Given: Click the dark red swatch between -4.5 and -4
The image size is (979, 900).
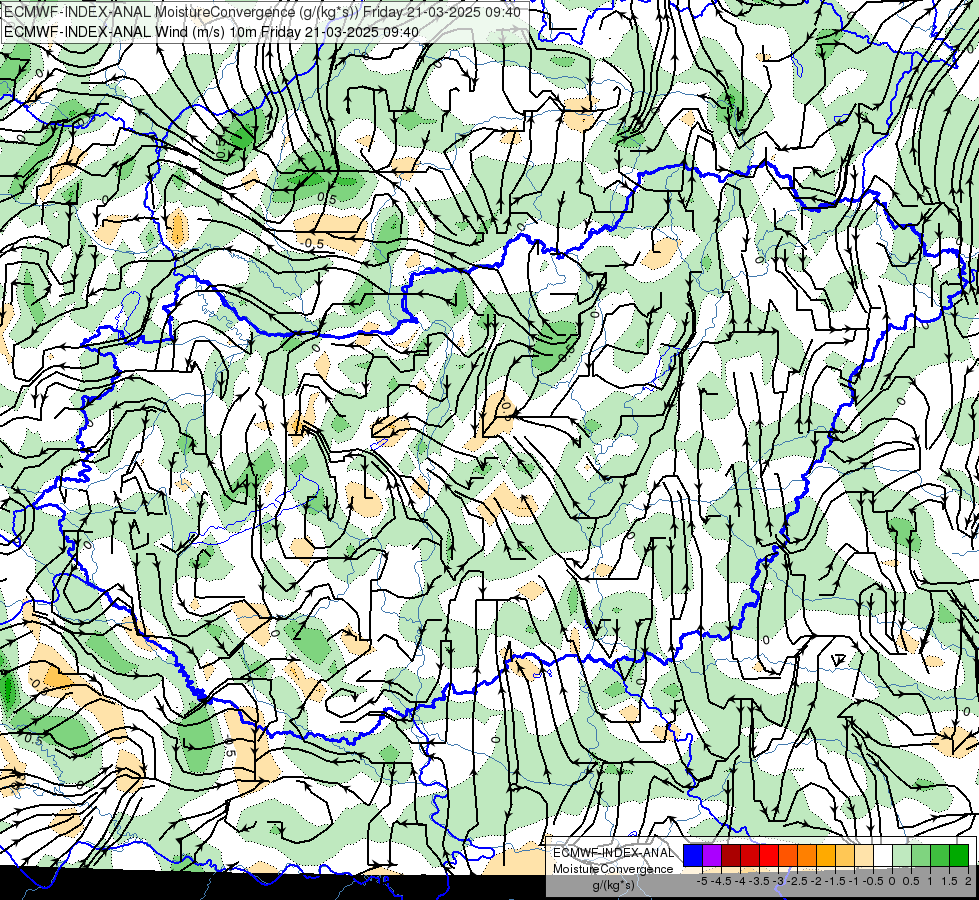Looking at the screenshot, I should click(731, 856).
